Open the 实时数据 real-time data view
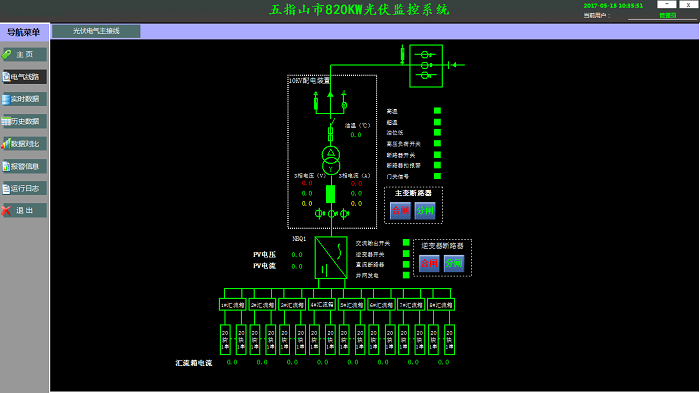Viewport: 700px width, 393px height. 24,99
